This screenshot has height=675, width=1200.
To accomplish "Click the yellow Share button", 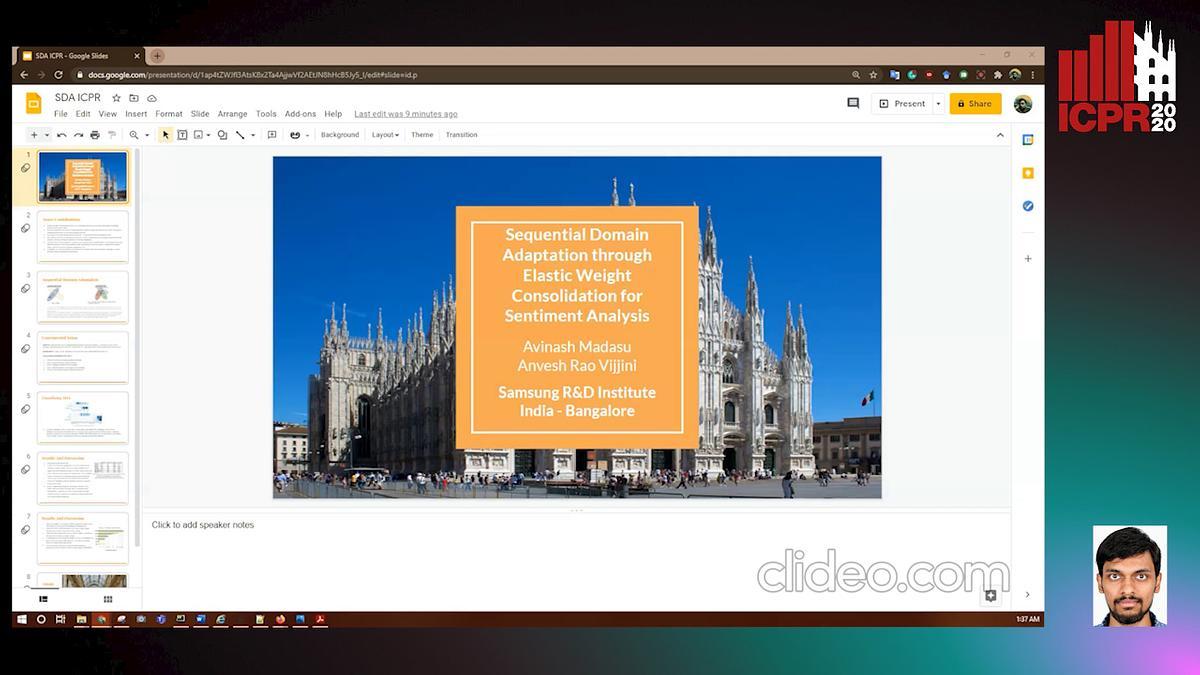I will point(975,104).
